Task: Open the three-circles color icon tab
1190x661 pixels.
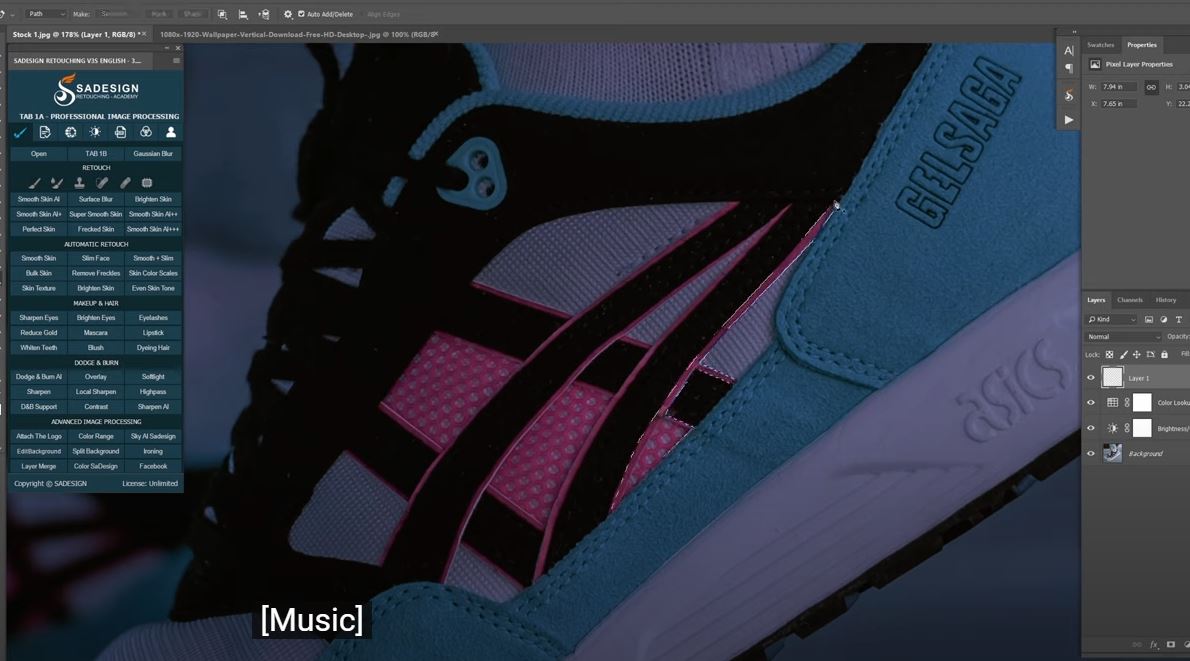Action: pos(146,133)
